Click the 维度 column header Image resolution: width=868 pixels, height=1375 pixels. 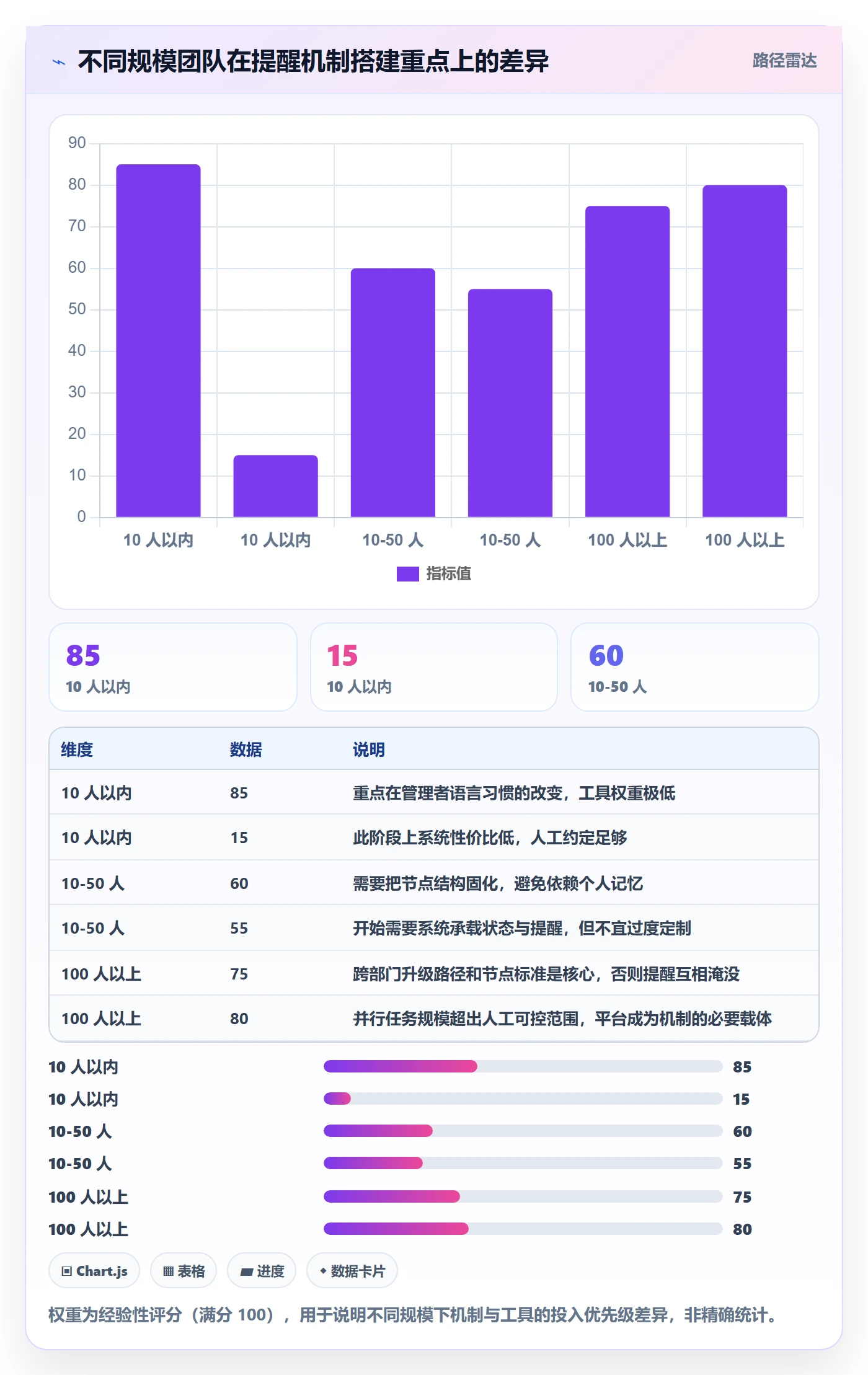(77, 749)
